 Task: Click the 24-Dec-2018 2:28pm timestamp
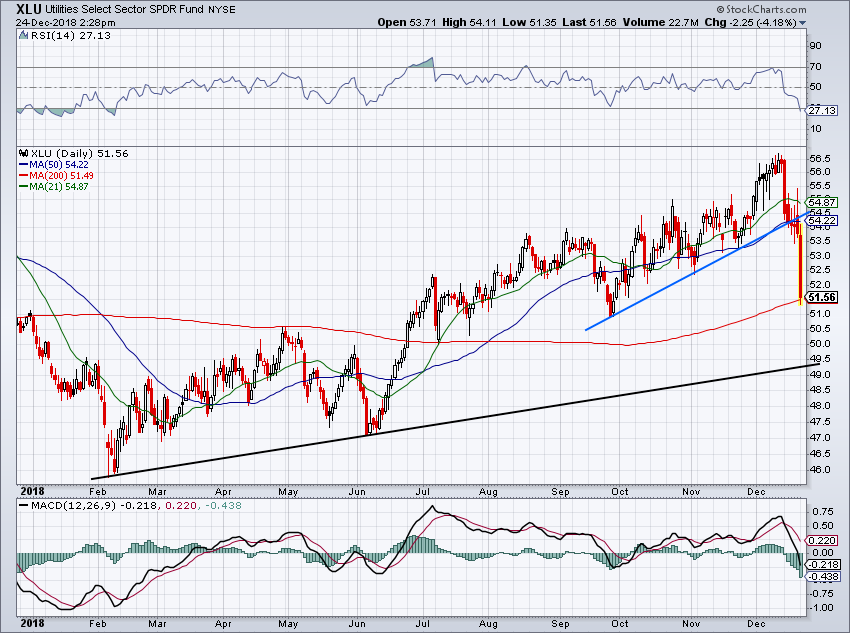(66, 23)
